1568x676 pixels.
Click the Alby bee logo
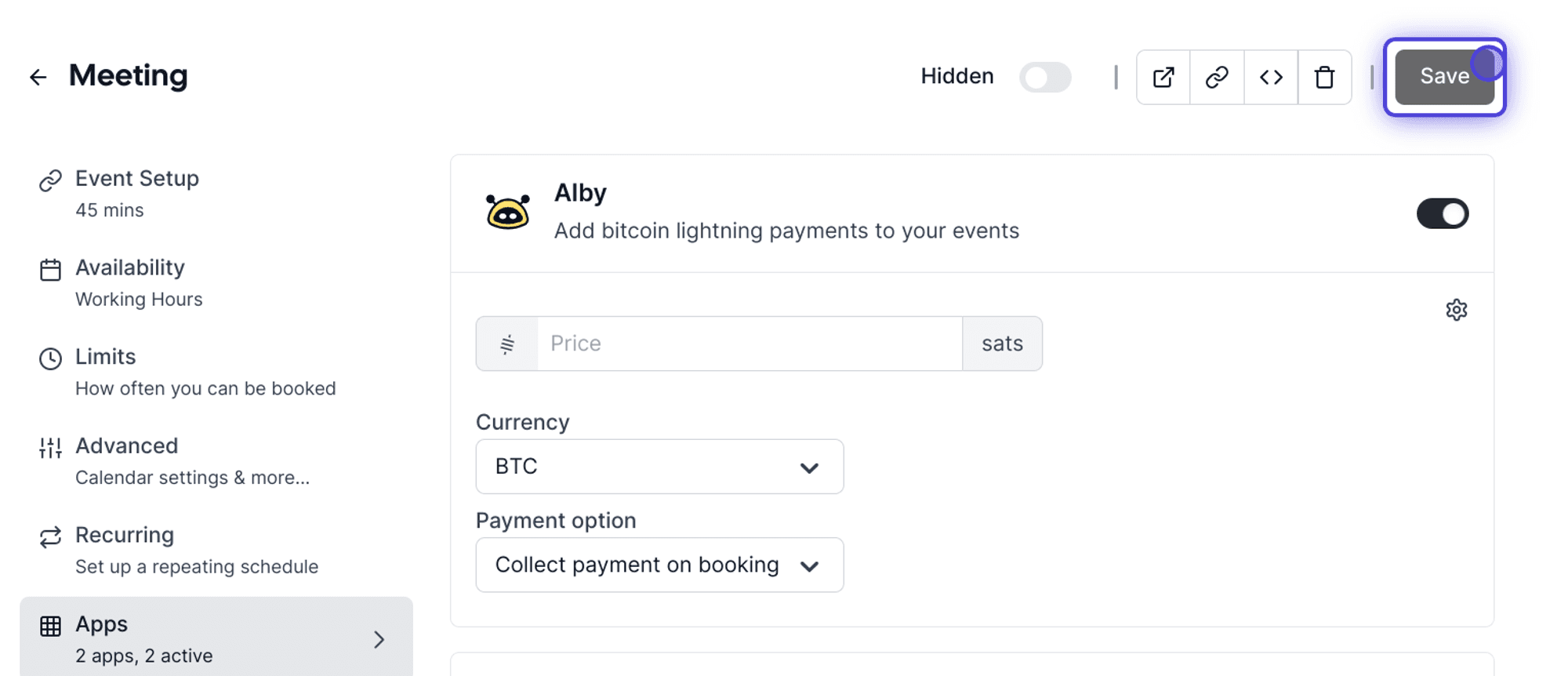click(x=508, y=212)
